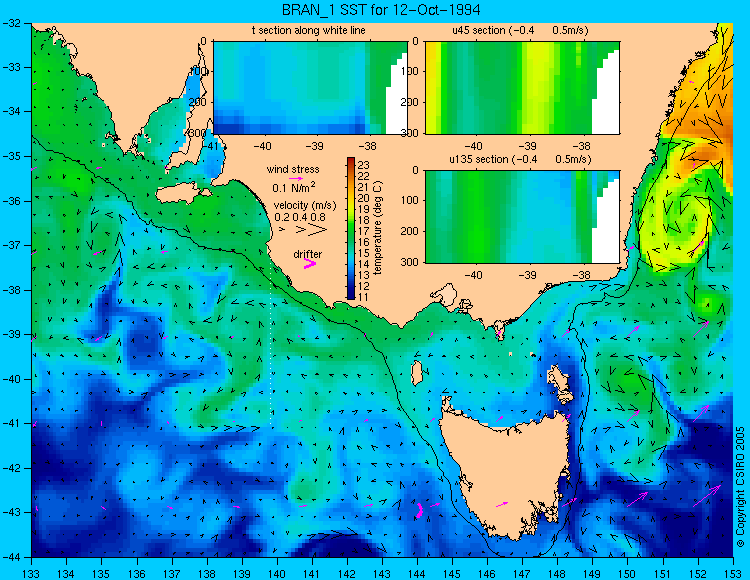
Task: Click longitude label '147' on bottom axis
Action: [522, 574]
